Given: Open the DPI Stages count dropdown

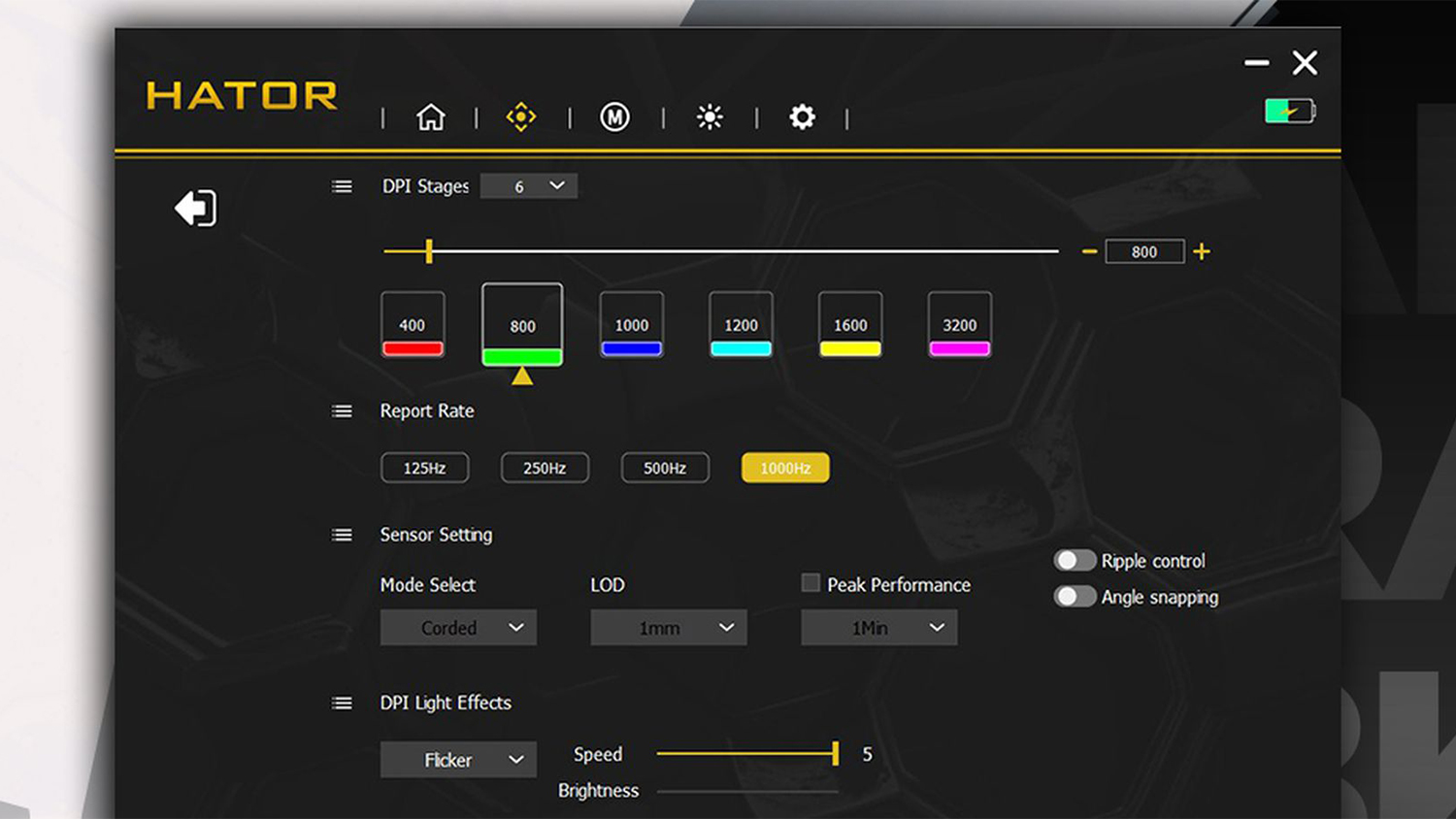Looking at the screenshot, I should 529,186.
